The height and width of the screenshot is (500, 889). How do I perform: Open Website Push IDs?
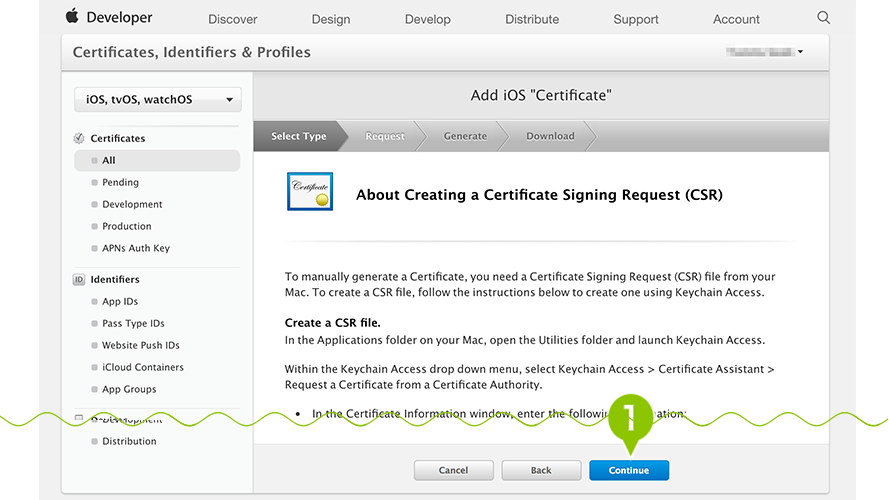coord(141,345)
